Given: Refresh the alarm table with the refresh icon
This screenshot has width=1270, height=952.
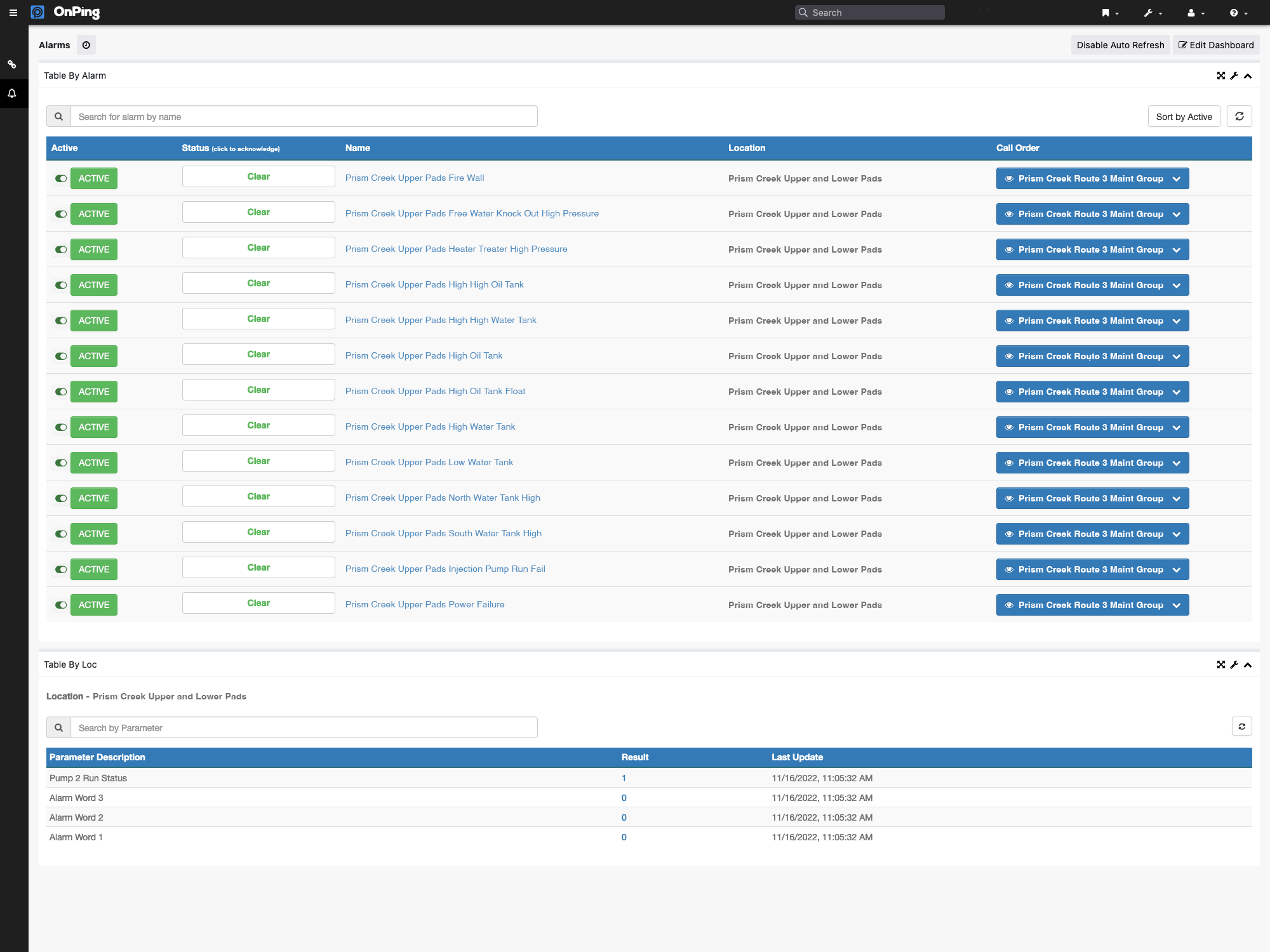Looking at the screenshot, I should [x=1240, y=116].
